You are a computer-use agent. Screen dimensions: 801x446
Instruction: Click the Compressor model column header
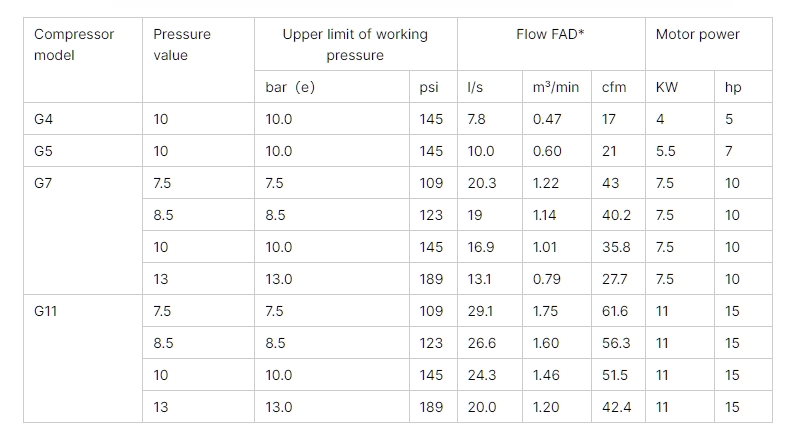[74, 45]
